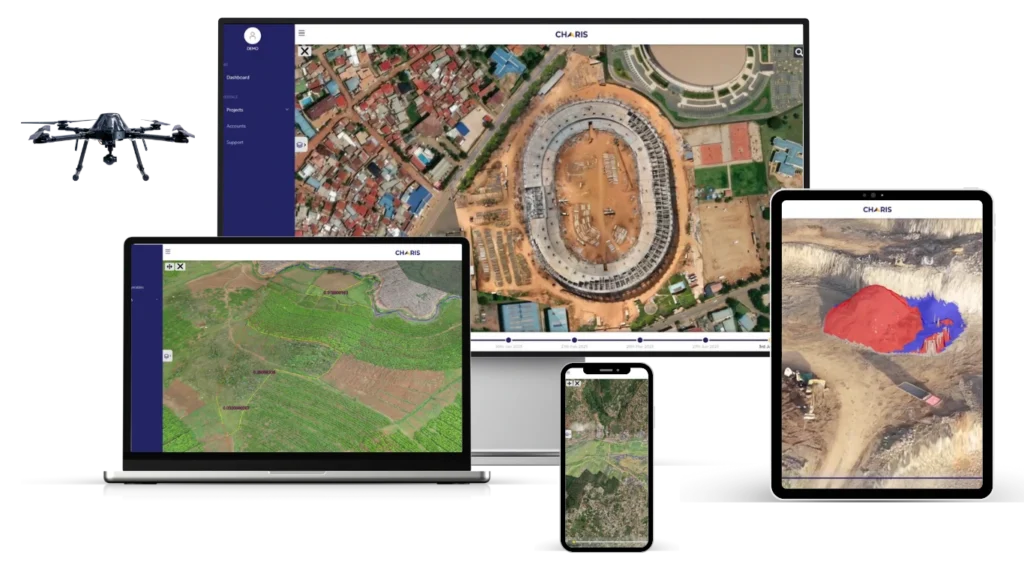Image resolution: width=1024 pixels, height=576 pixels.
Task: Select the move/pan arrows tool on the laptop map
Action: coord(169,266)
